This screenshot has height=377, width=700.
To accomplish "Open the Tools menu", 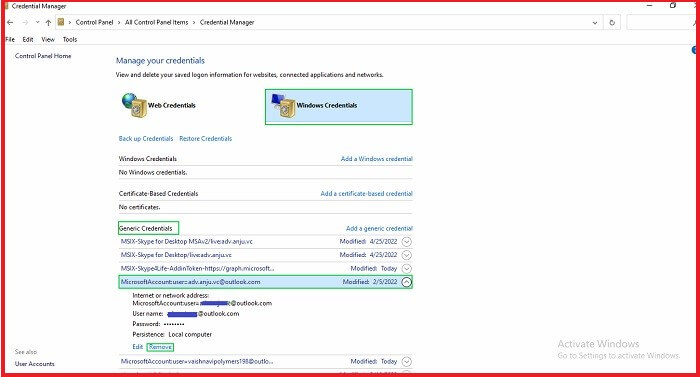I will pyautogui.click(x=70, y=39).
